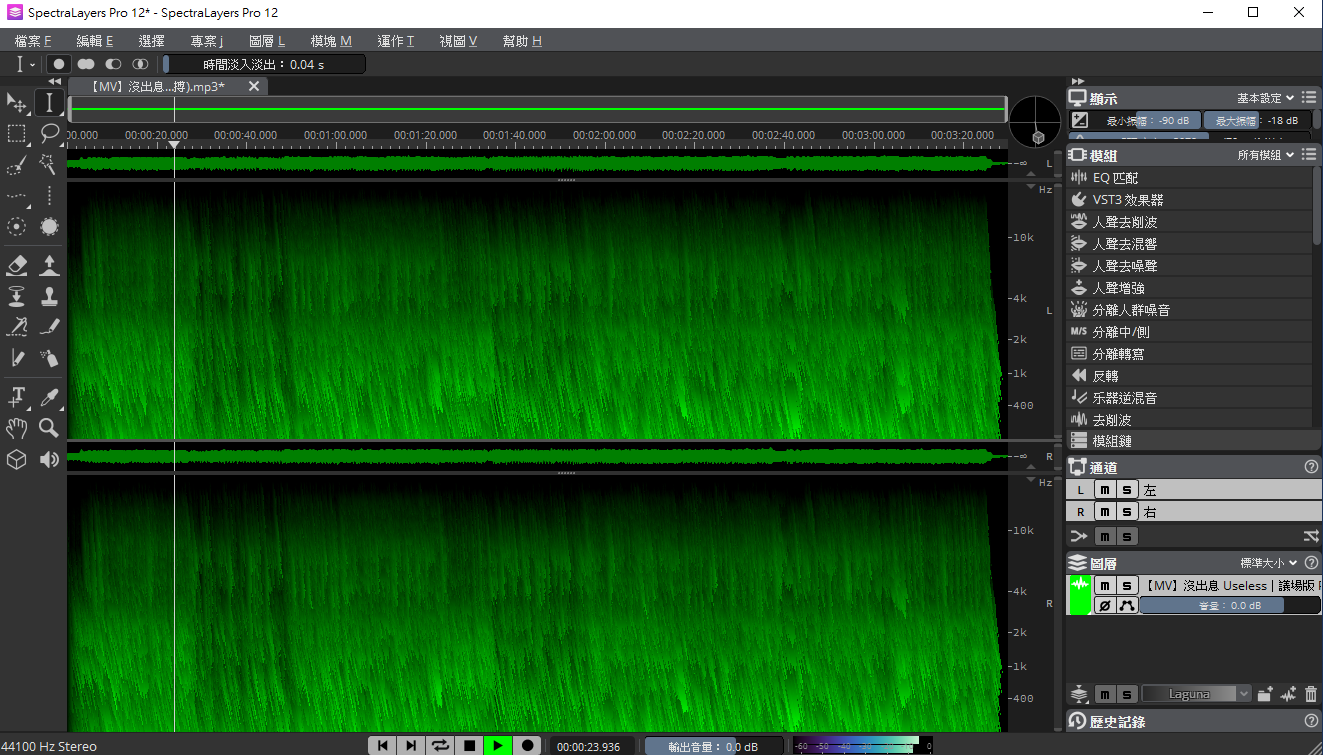The image size is (1323, 755).
Task: Select the eyedropper tool
Action: 49,397
